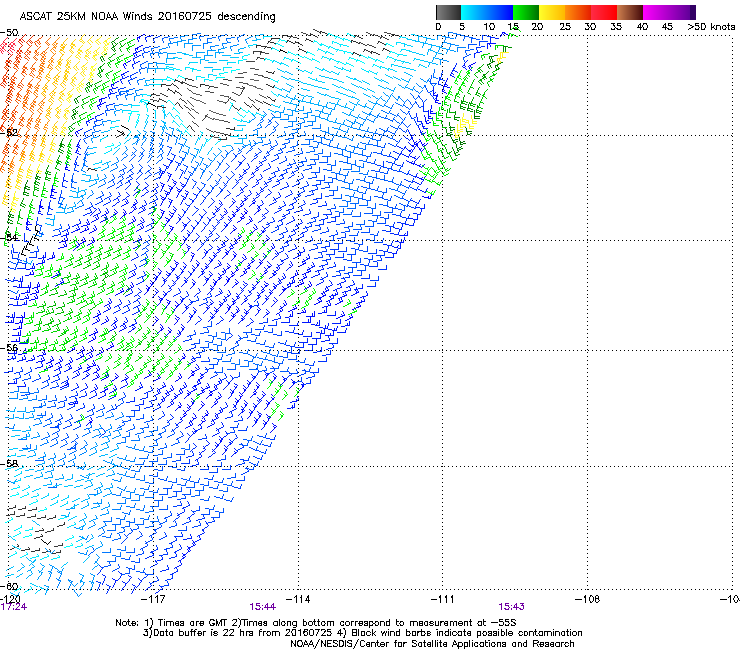Click the gray 0-5 knots legend swatch
The width and height of the screenshot is (740, 650).
[448, 12]
